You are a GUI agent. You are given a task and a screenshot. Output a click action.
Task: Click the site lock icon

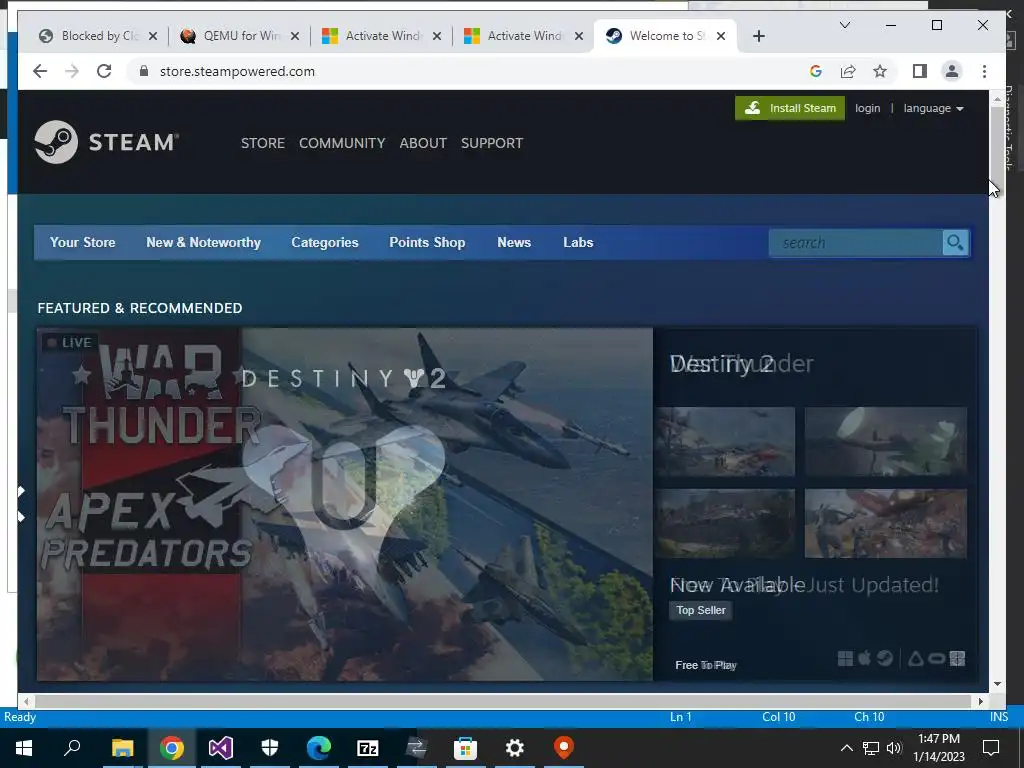click(x=144, y=71)
